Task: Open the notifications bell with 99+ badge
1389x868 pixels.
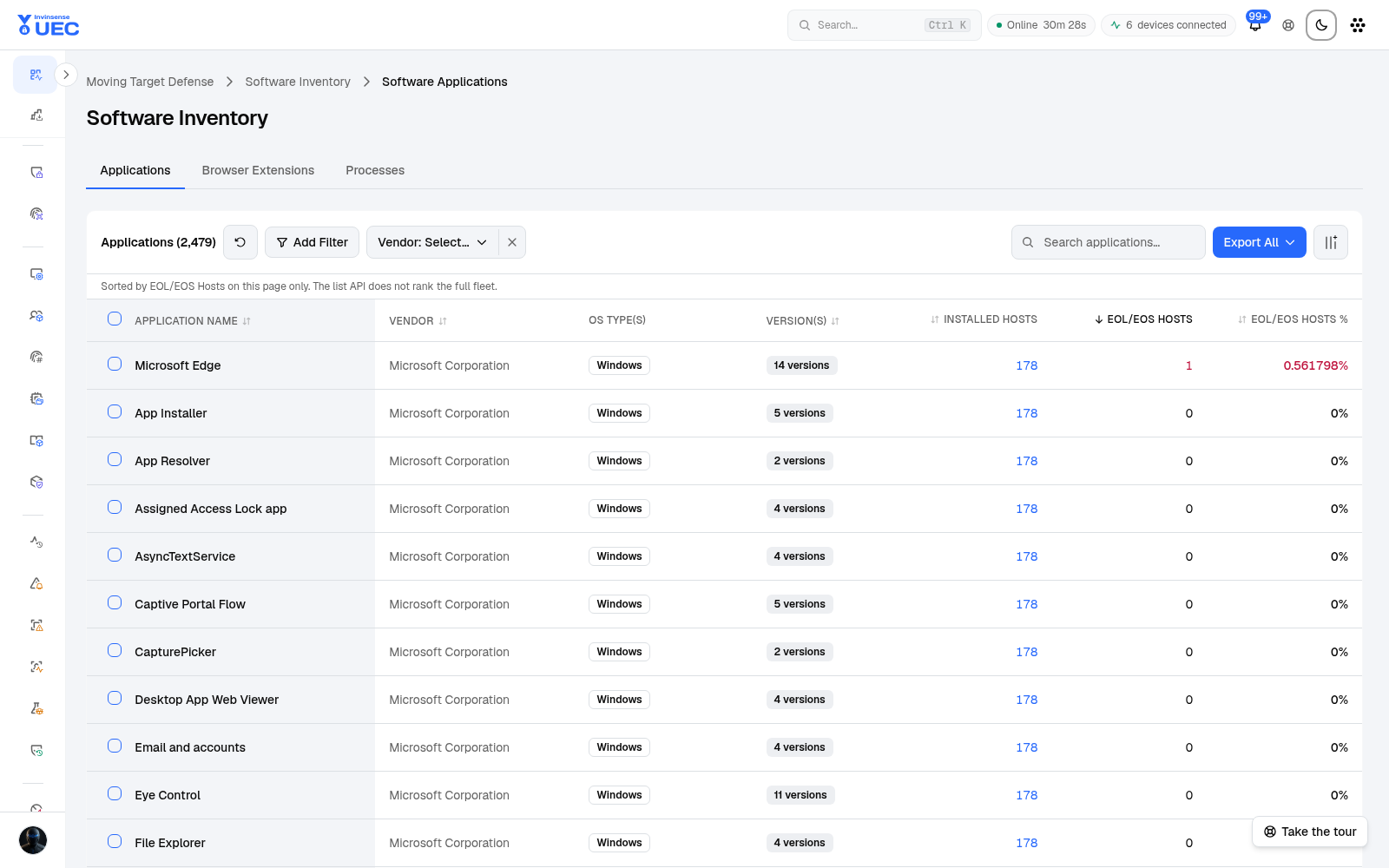Action: pyautogui.click(x=1255, y=24)
